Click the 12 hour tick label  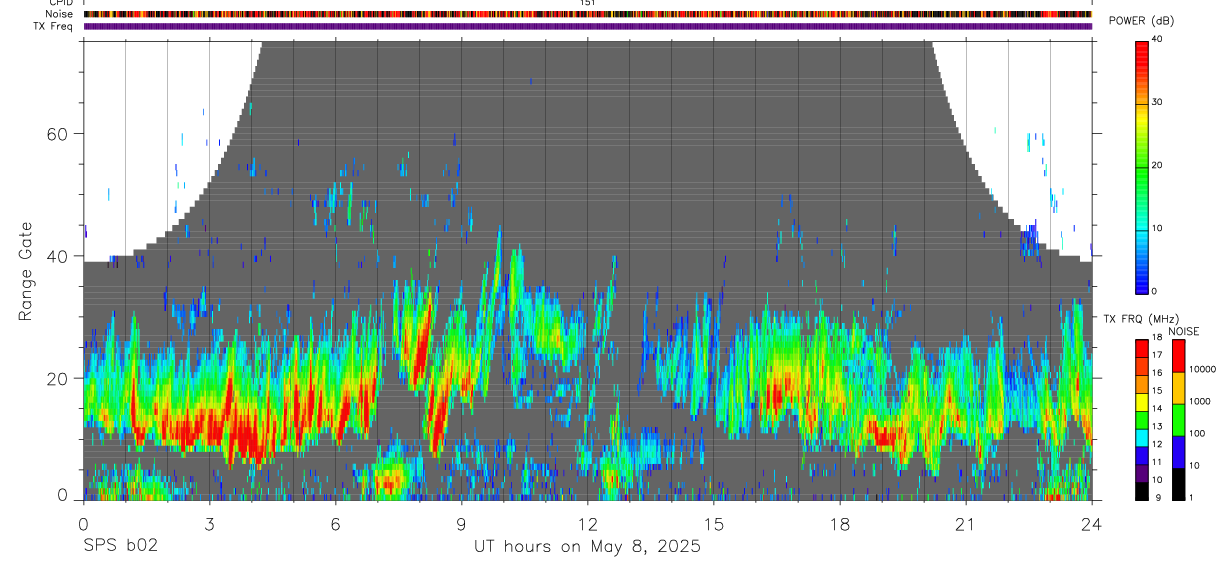587,523
